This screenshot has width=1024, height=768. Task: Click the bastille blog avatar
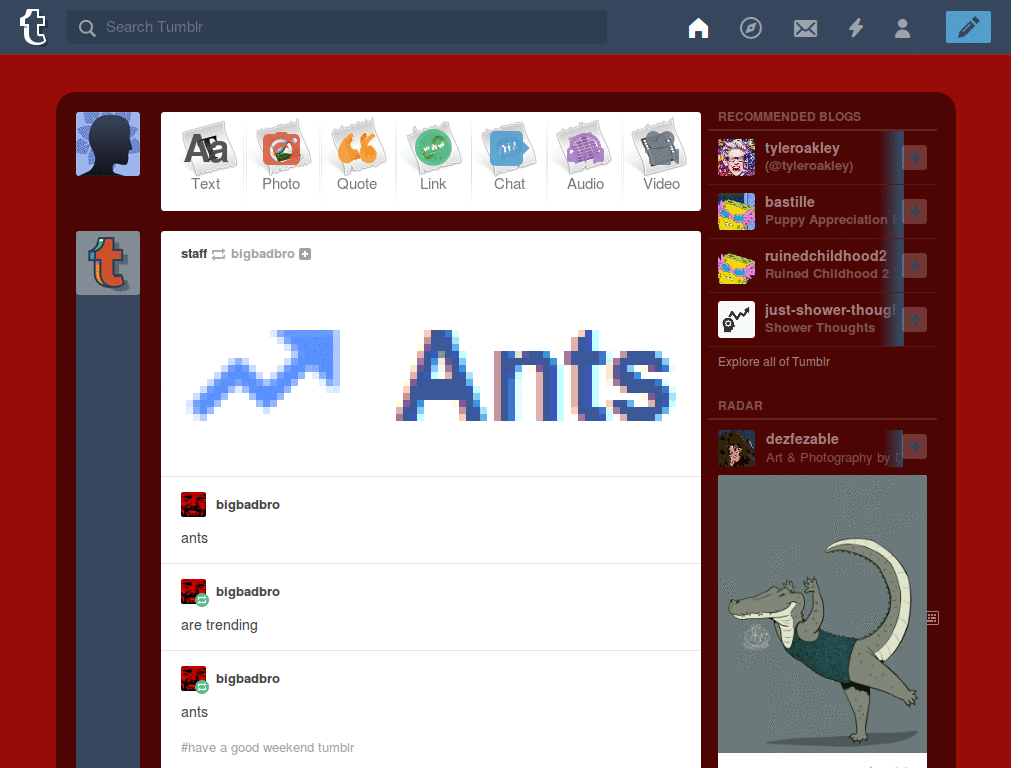point(736,212)
